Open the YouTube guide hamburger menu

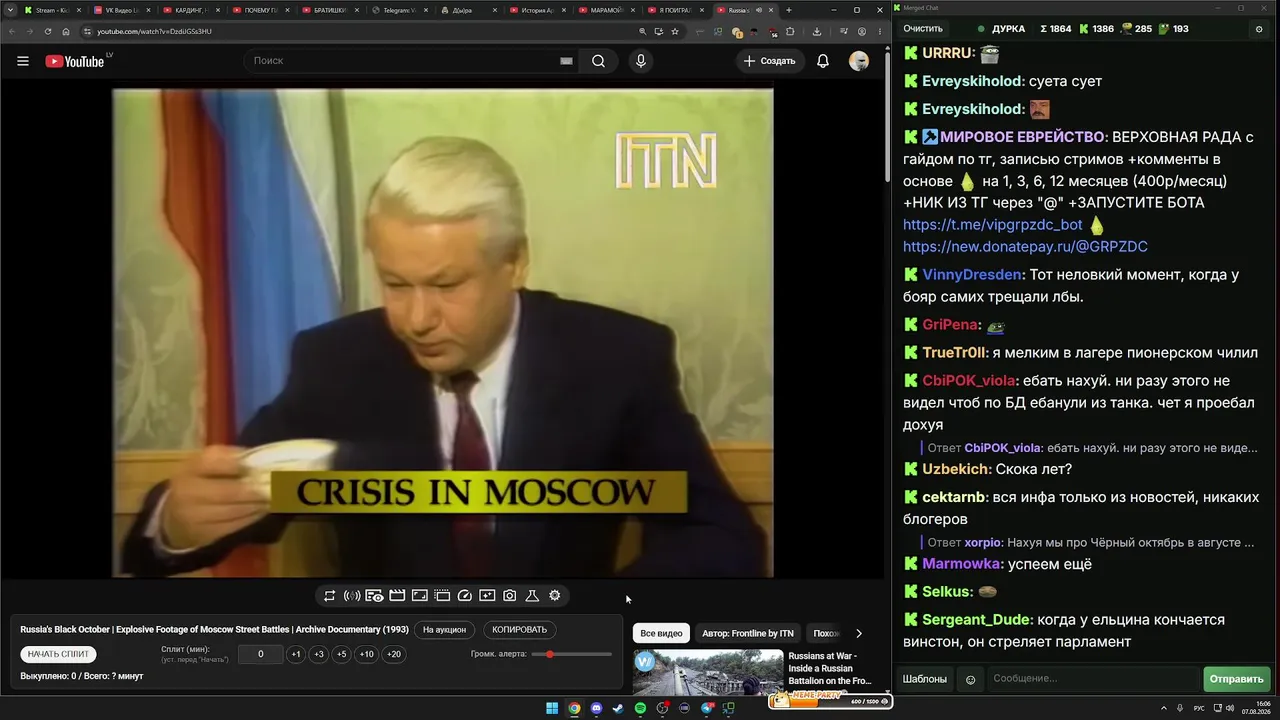23,61
